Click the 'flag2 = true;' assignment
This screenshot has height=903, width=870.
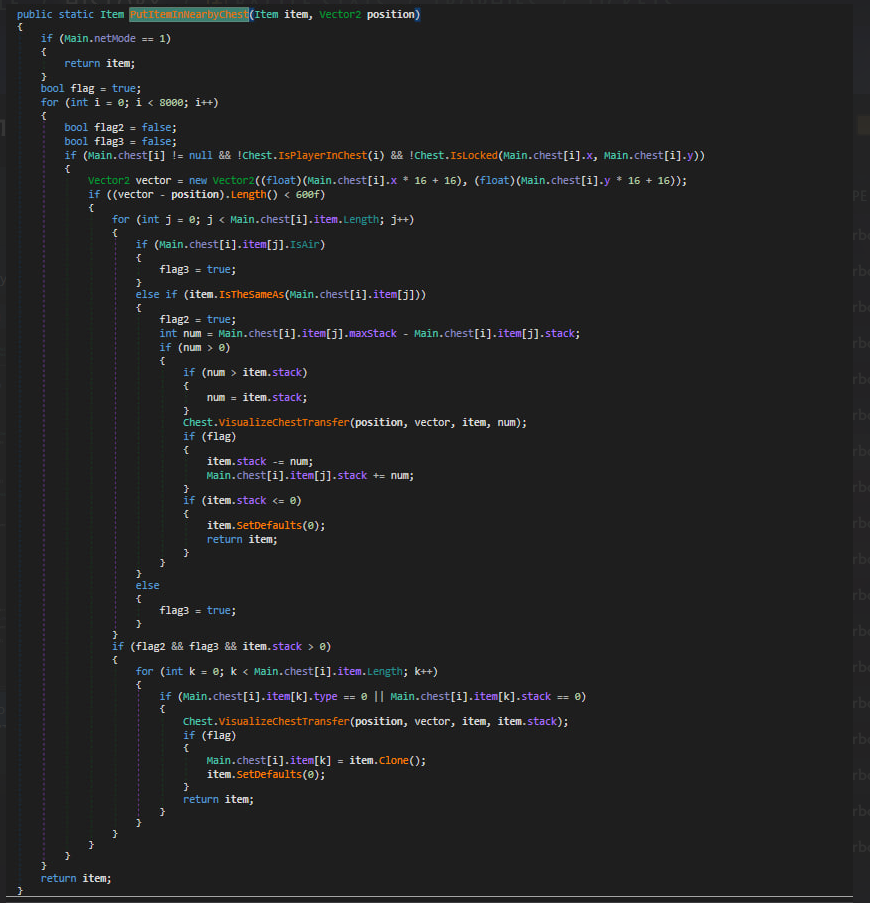[x=197, y=320]
